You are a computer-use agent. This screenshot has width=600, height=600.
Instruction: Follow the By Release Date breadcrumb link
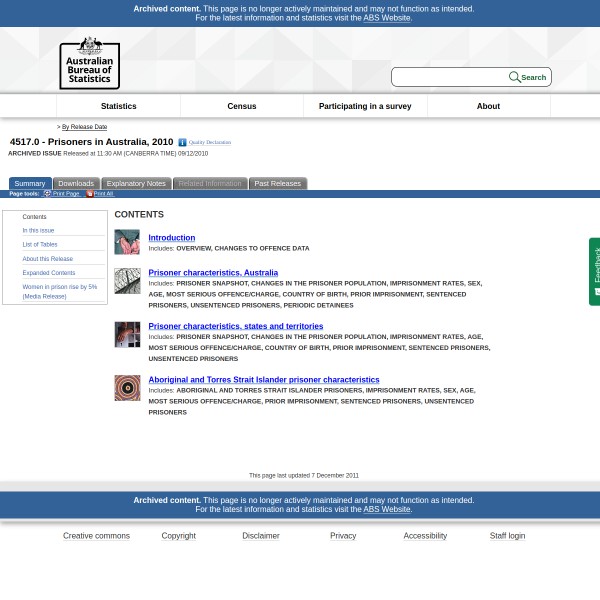[84, 127]
